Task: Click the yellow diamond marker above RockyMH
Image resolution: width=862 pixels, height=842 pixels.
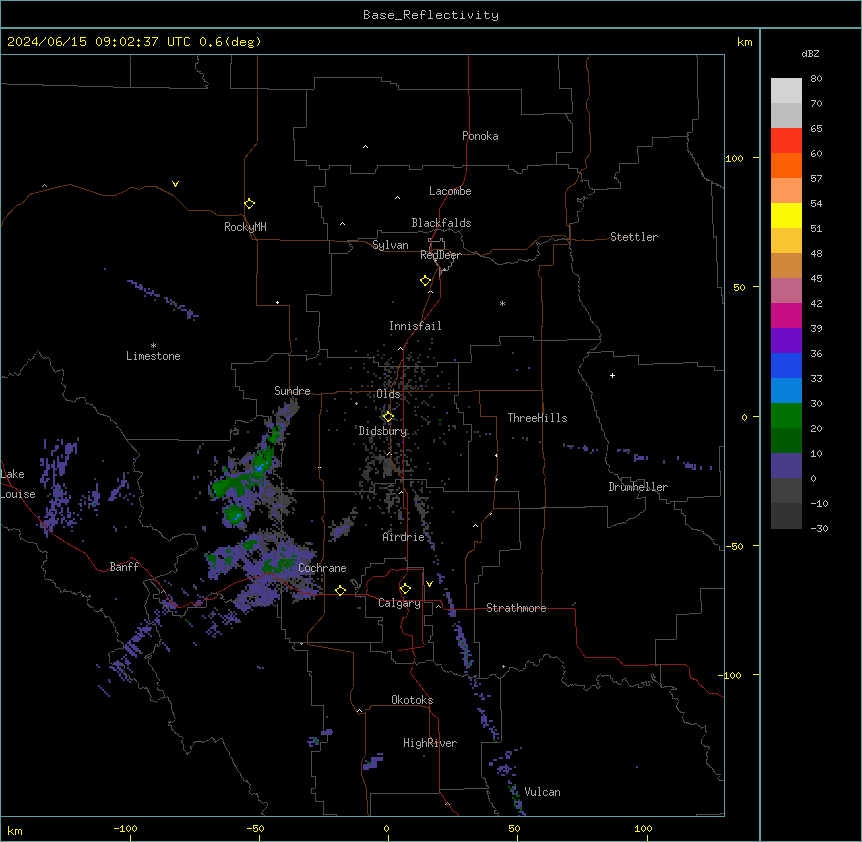Action: point(249,203)
